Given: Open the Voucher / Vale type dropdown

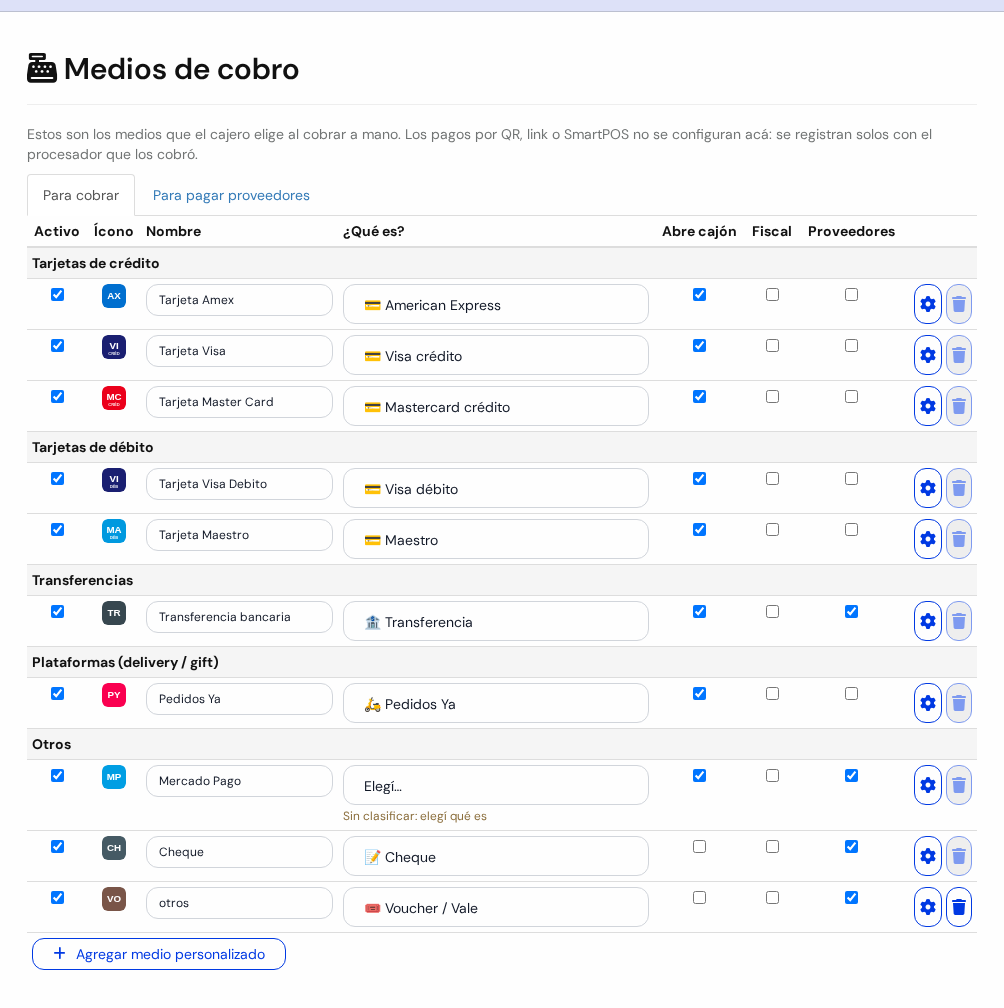Looking at the screenshot, I should (x=496, y=907).
